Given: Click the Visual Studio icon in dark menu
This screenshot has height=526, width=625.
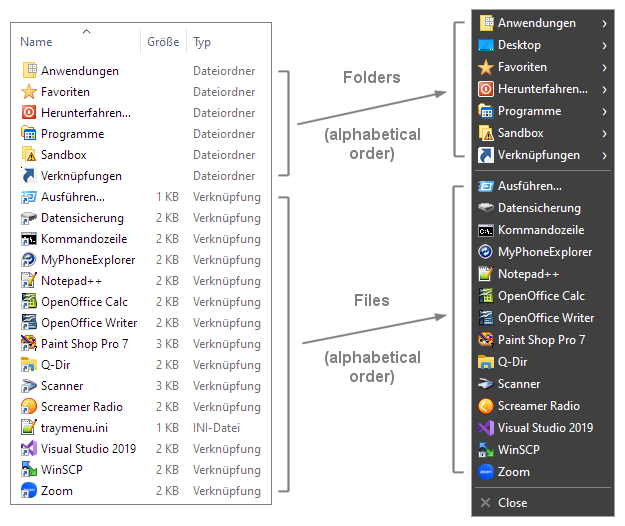Looking at the screenshot, I should tap(486, 428).
